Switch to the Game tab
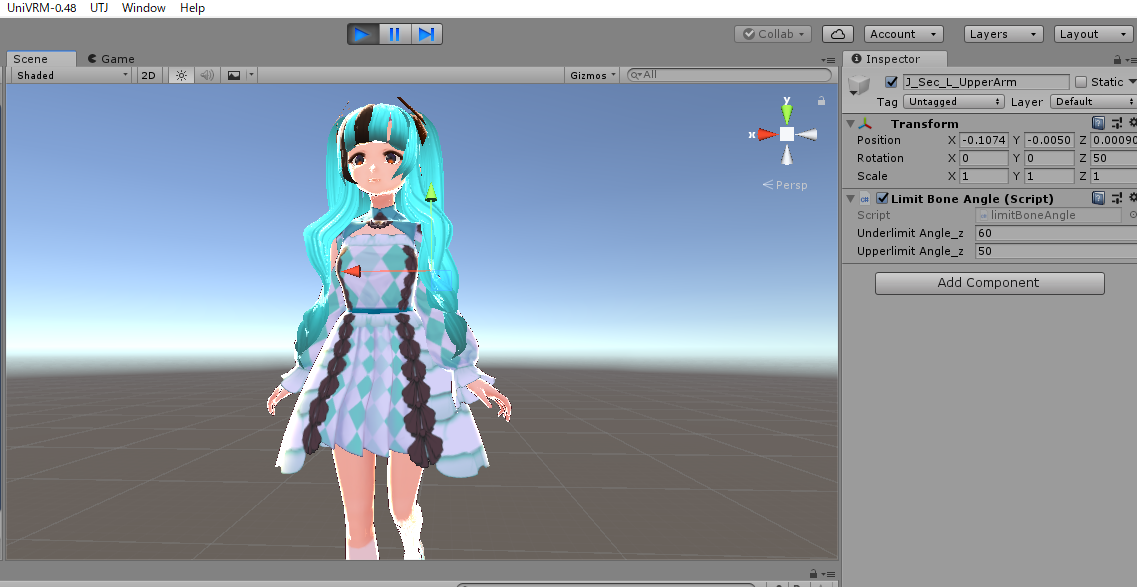1137x587 pixels. point(111,59)
